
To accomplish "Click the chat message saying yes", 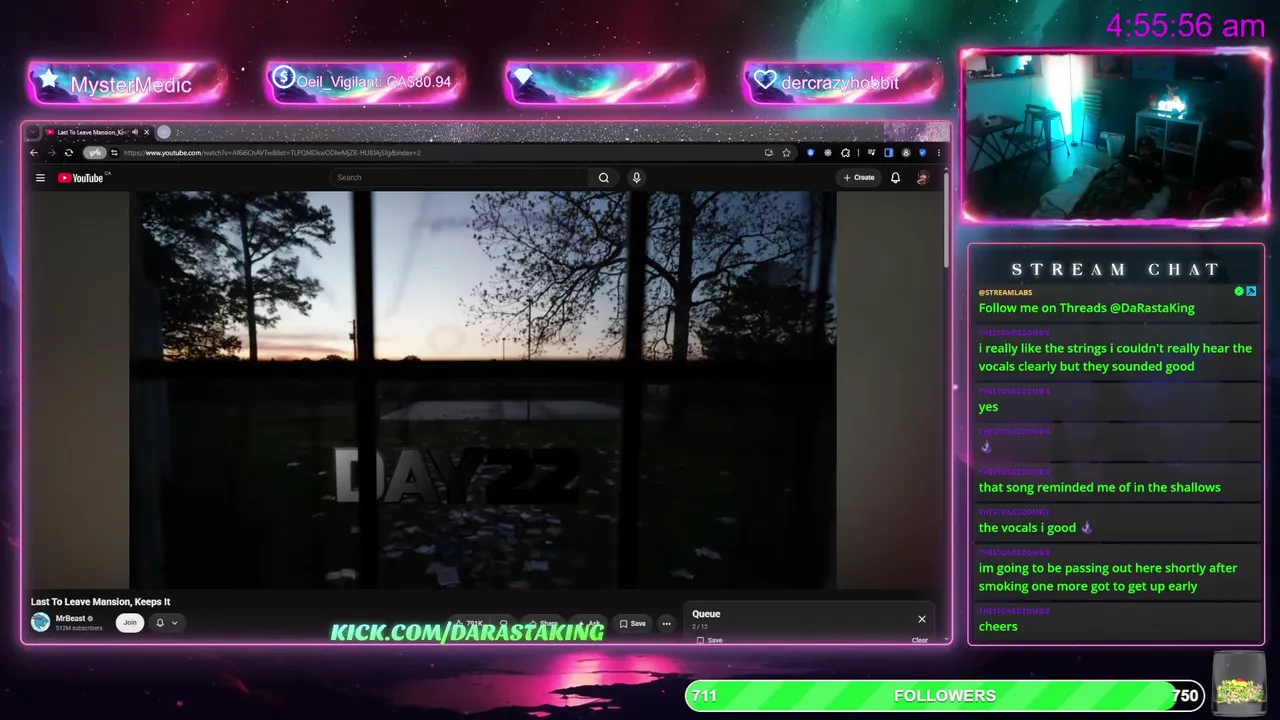I will pyautogui.click(x=988, y=407).
